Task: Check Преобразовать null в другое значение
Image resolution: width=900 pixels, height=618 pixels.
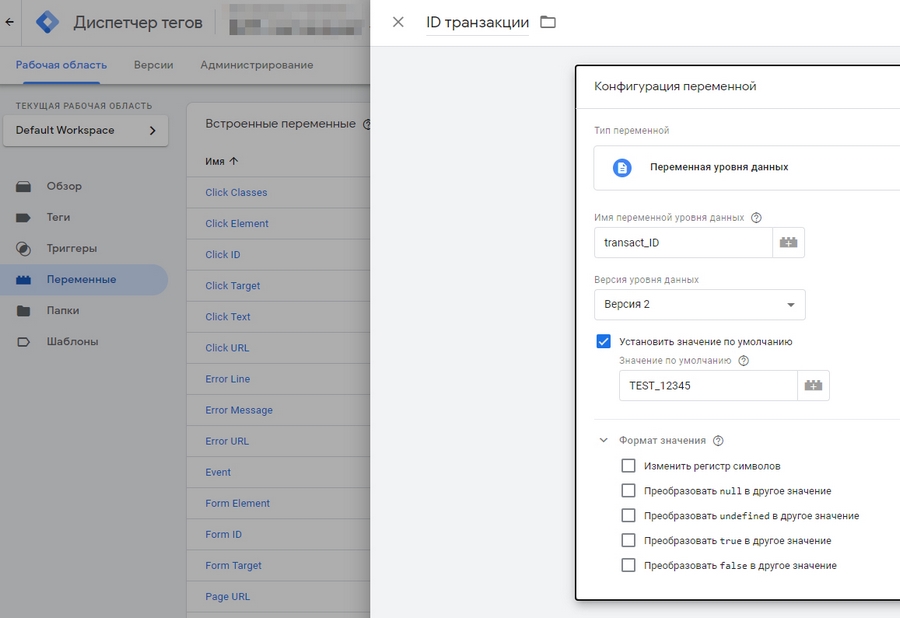Action: (628, 491)
